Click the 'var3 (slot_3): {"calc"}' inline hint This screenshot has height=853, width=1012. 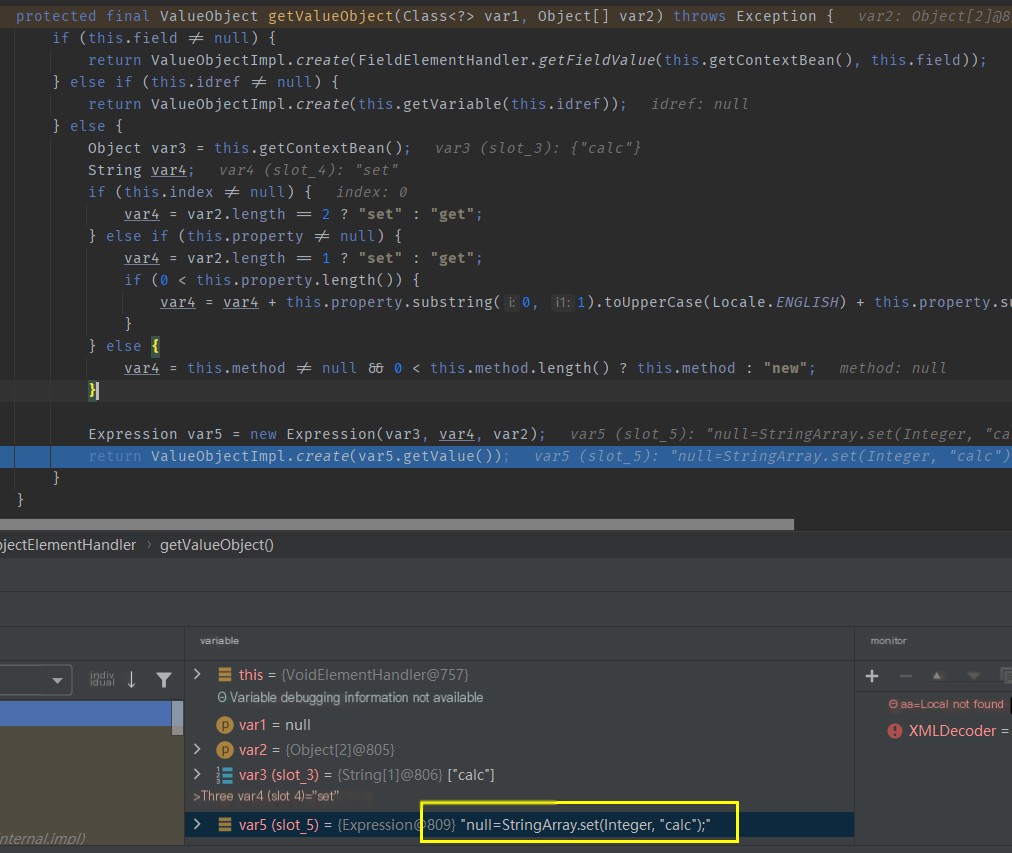(x=538, y=148)
